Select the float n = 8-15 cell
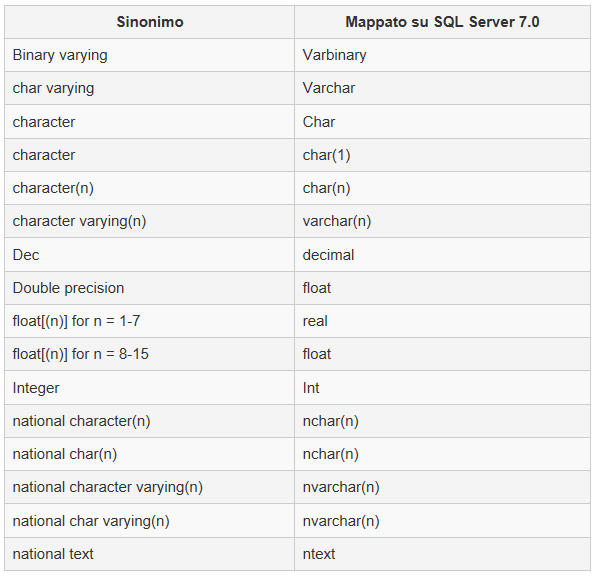Screen dimensions: 597x576 tap(150, 354)
